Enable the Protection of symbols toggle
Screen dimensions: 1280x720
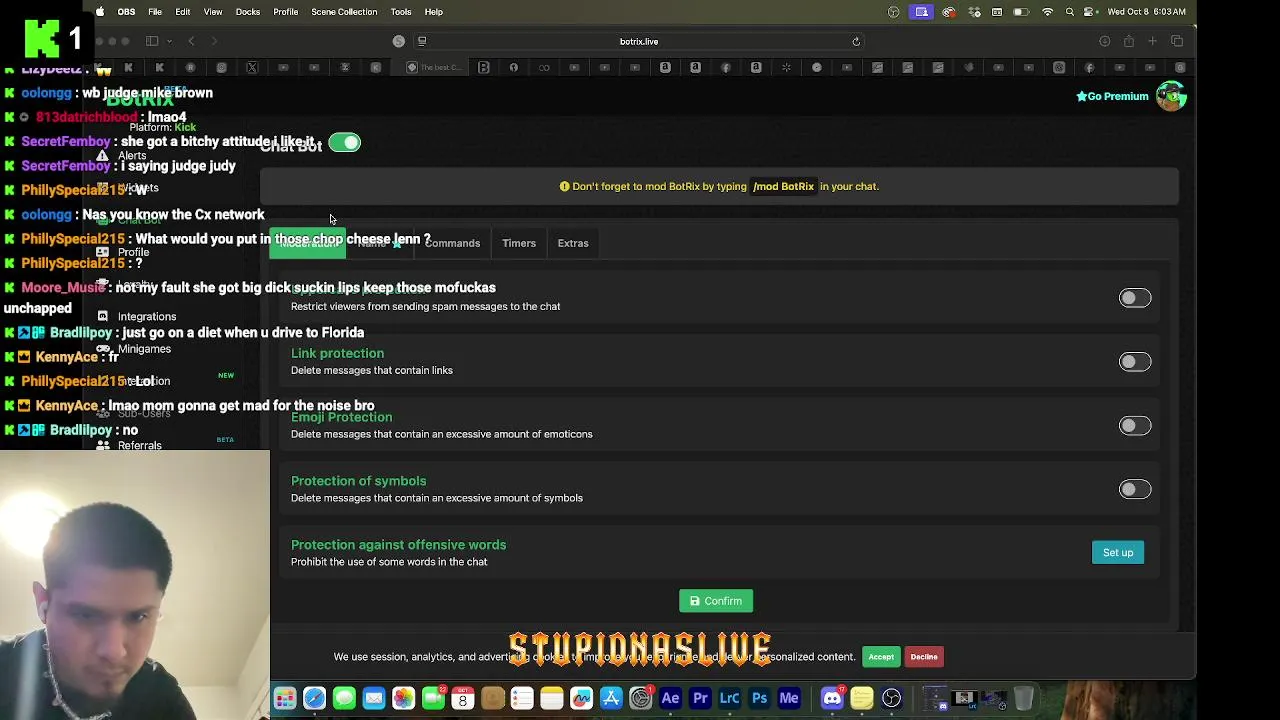click(x=1135, y=490)
